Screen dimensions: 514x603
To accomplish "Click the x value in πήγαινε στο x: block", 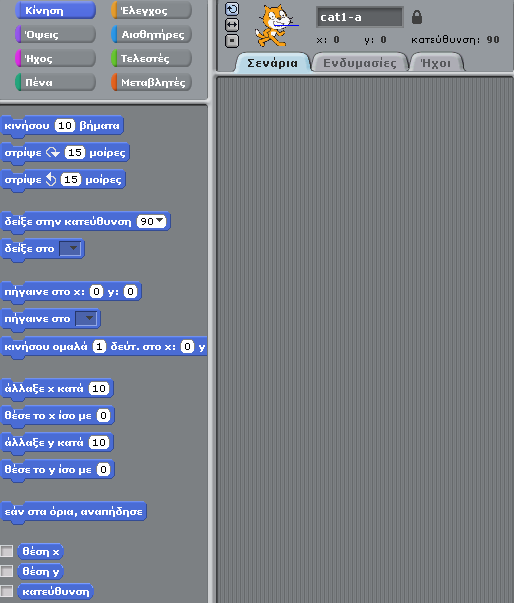I will (96, 292).
